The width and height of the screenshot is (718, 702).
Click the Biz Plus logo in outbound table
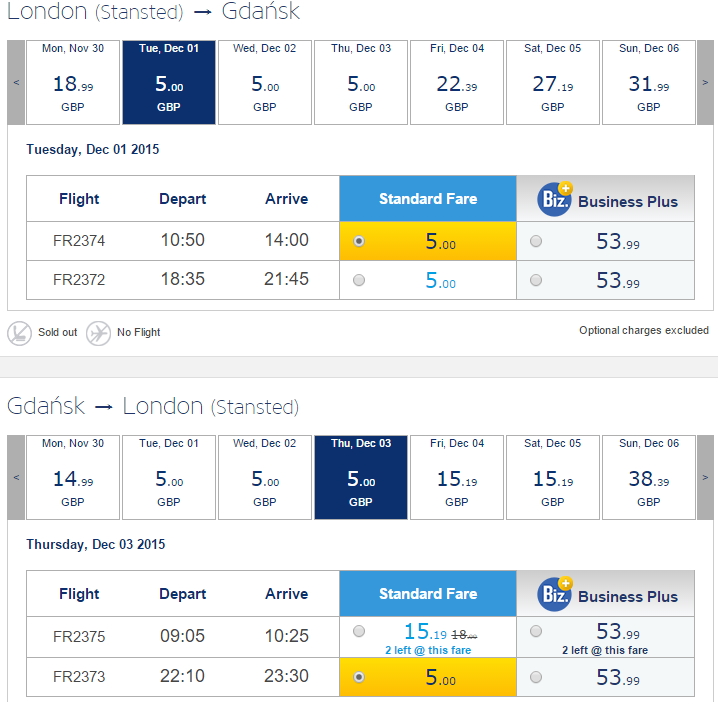[x=555, y=199]
